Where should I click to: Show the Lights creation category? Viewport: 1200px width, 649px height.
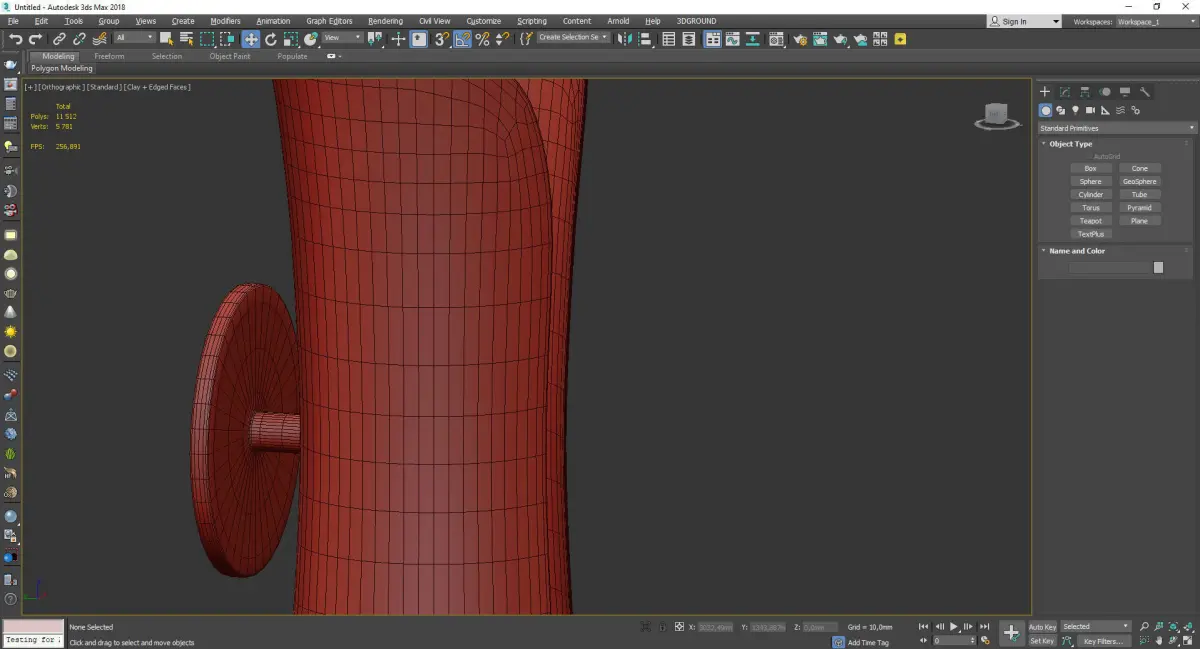pyautogui.click(x=1075, y=110)
